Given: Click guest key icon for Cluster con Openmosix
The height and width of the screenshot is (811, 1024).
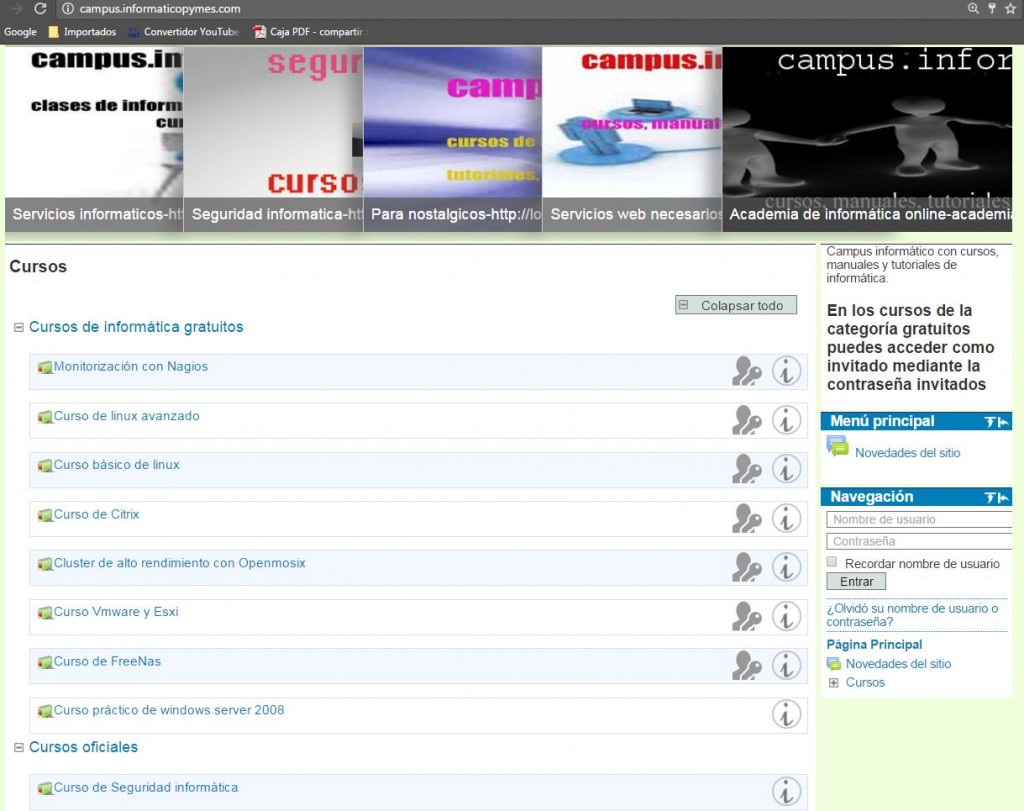Looking at the screenshot, I should click(x=746, y=567).
